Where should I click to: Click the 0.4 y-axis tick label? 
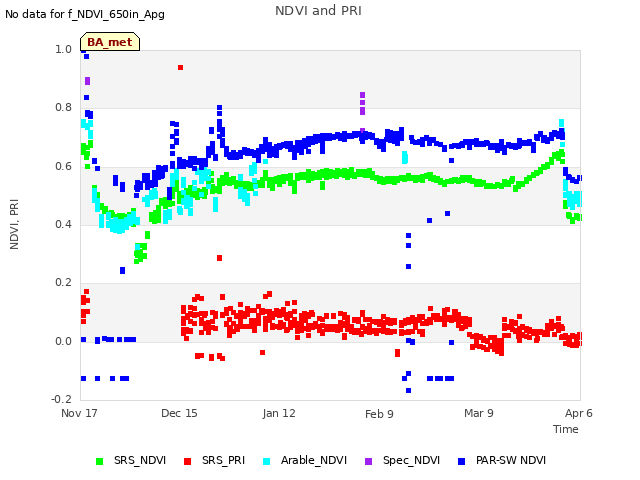pyautogui.click(x=63, y=224)
